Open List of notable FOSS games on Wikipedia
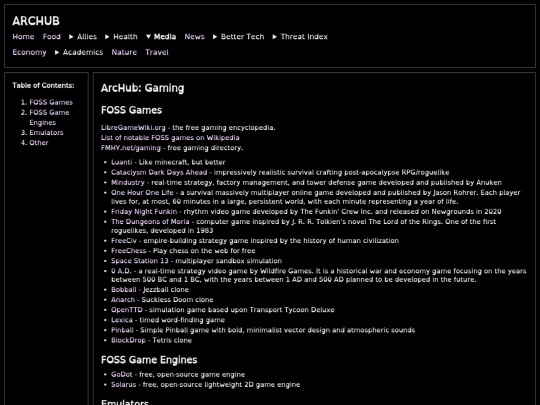 [x=170, y=138]
